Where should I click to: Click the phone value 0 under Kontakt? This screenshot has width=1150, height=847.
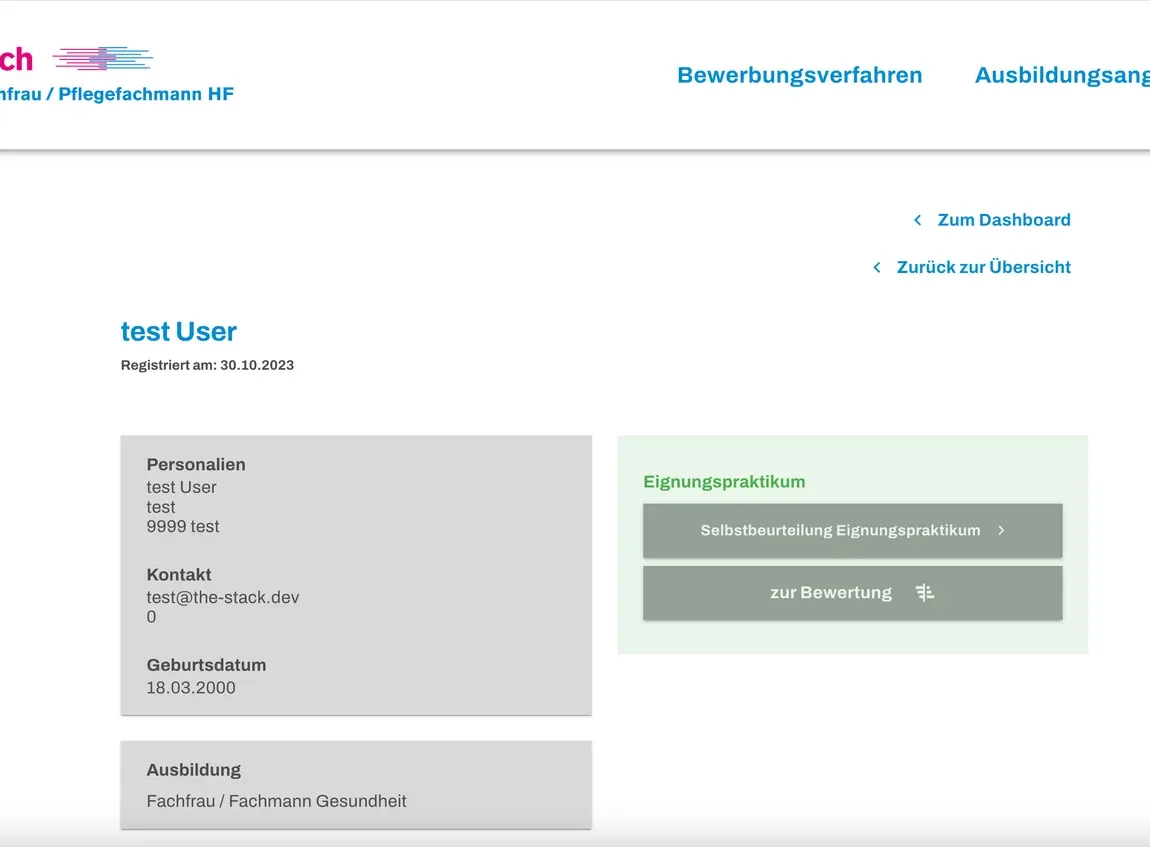click(x=151, y=617)
